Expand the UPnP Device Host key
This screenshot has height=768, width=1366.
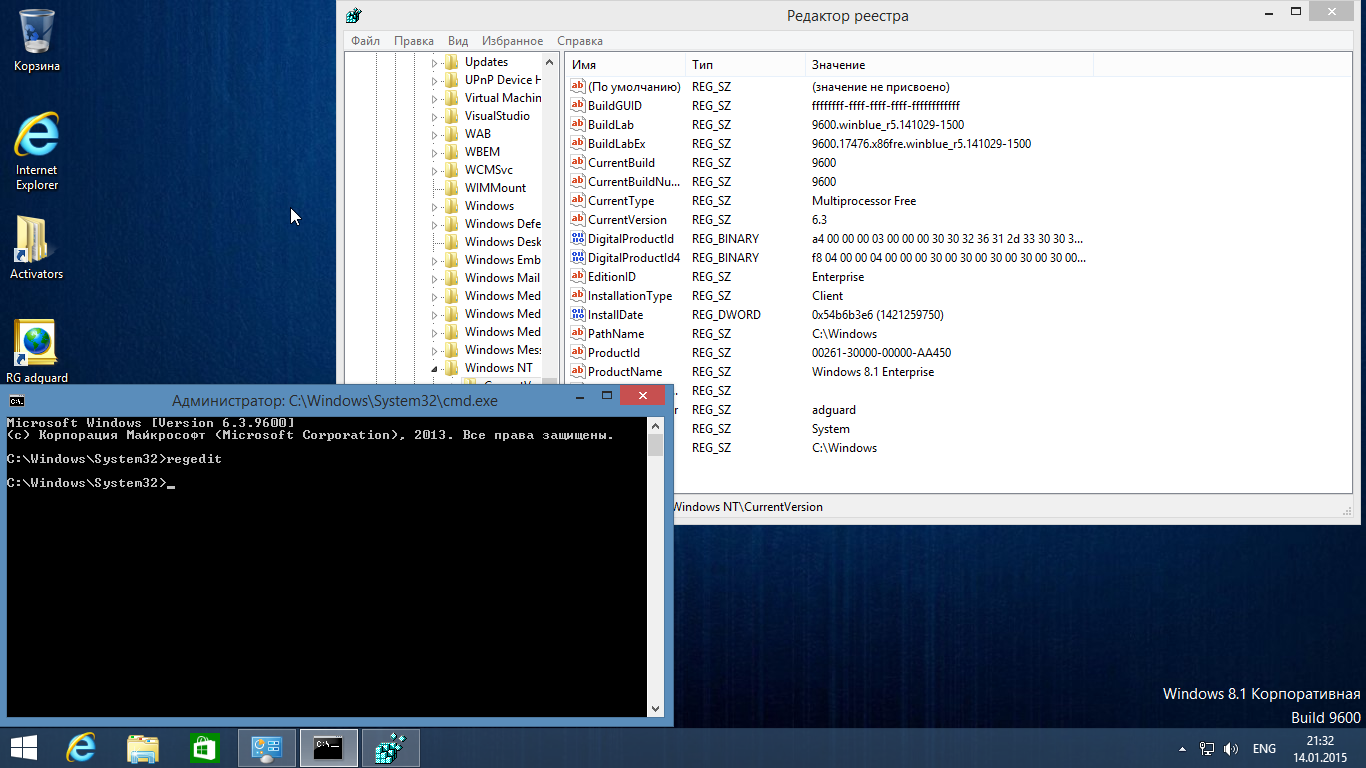click(435, 81)
